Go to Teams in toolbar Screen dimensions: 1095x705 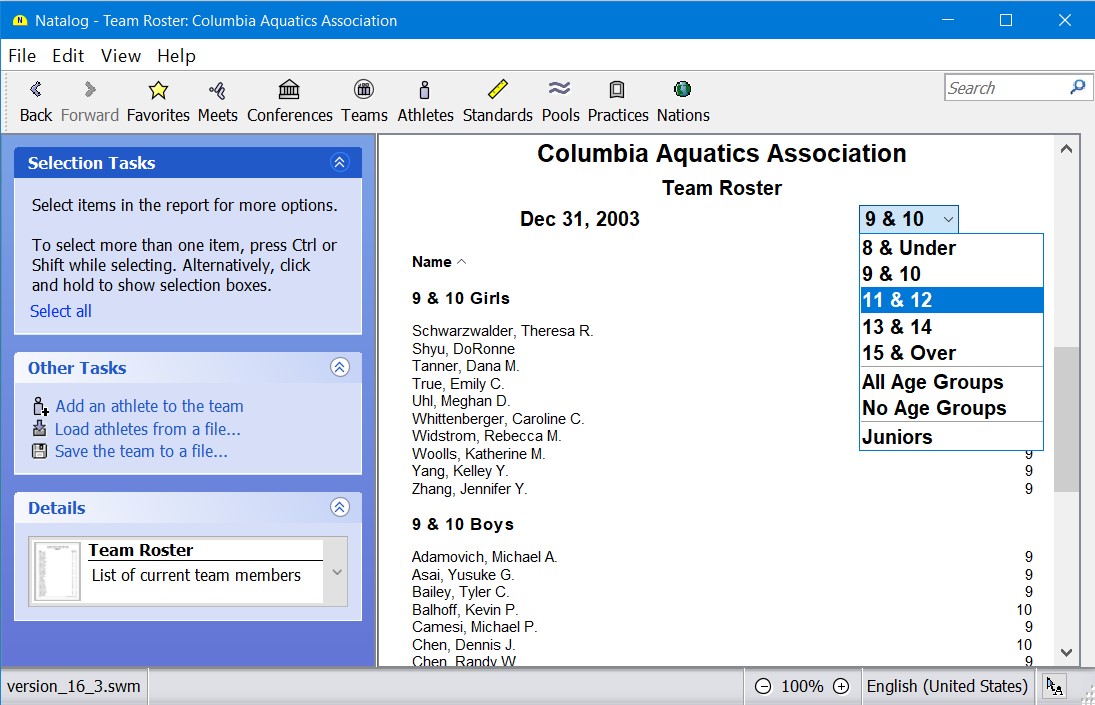point(364,91)
